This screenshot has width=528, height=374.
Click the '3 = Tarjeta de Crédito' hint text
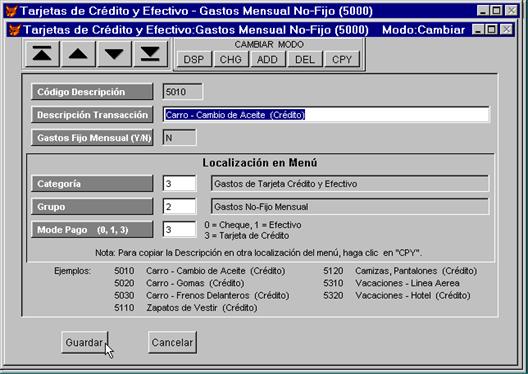coord(246,236)
